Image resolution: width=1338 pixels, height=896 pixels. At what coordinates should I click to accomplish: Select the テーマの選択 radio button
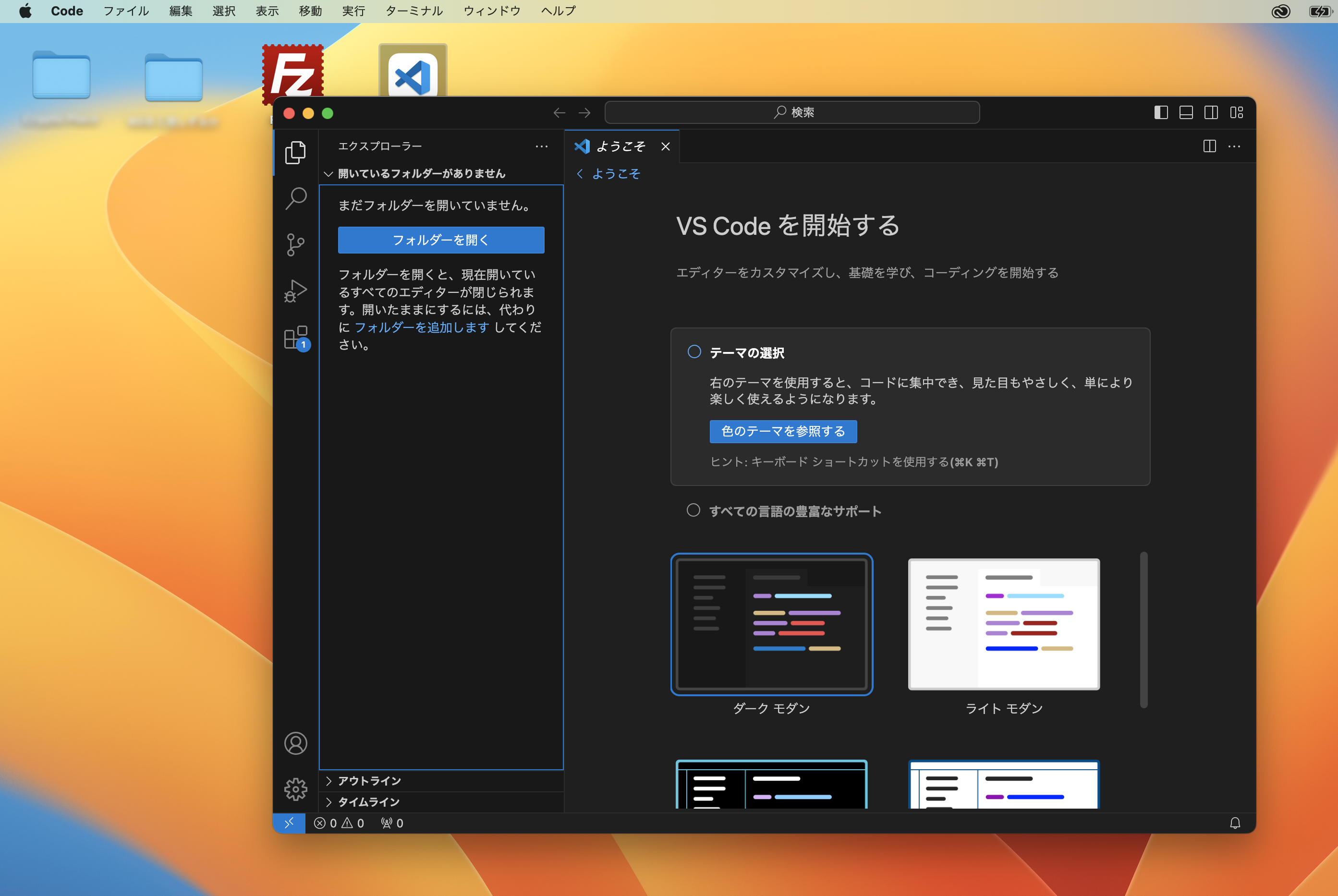pos(694,352)
